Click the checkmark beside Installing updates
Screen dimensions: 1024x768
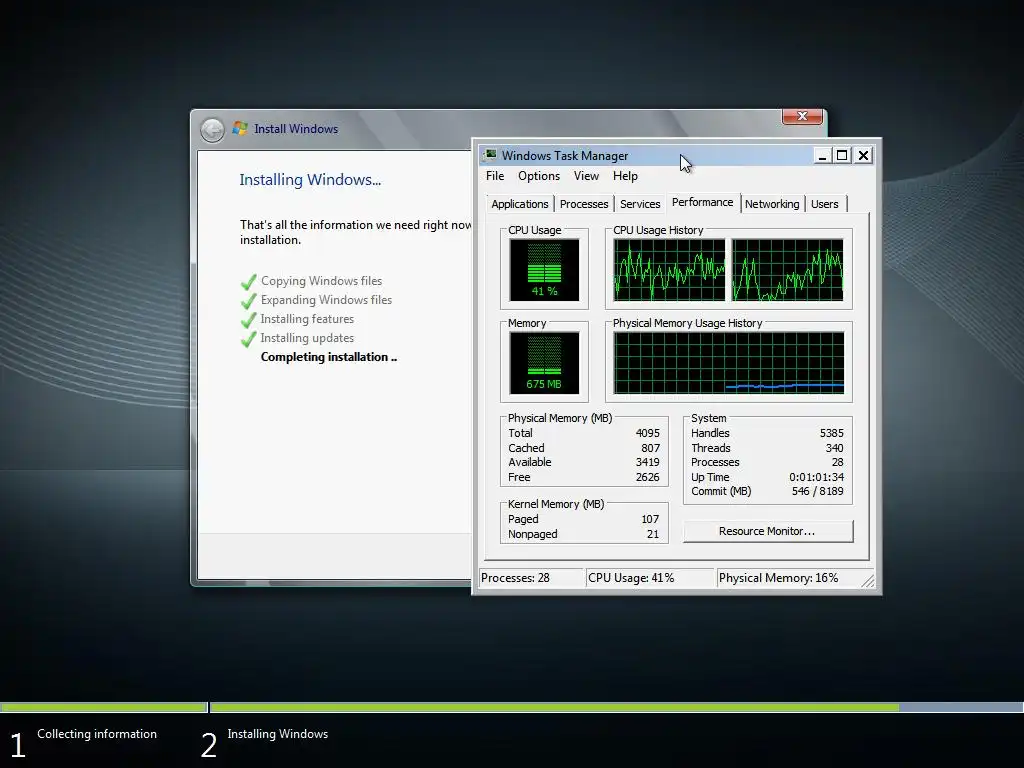[248, 339]
